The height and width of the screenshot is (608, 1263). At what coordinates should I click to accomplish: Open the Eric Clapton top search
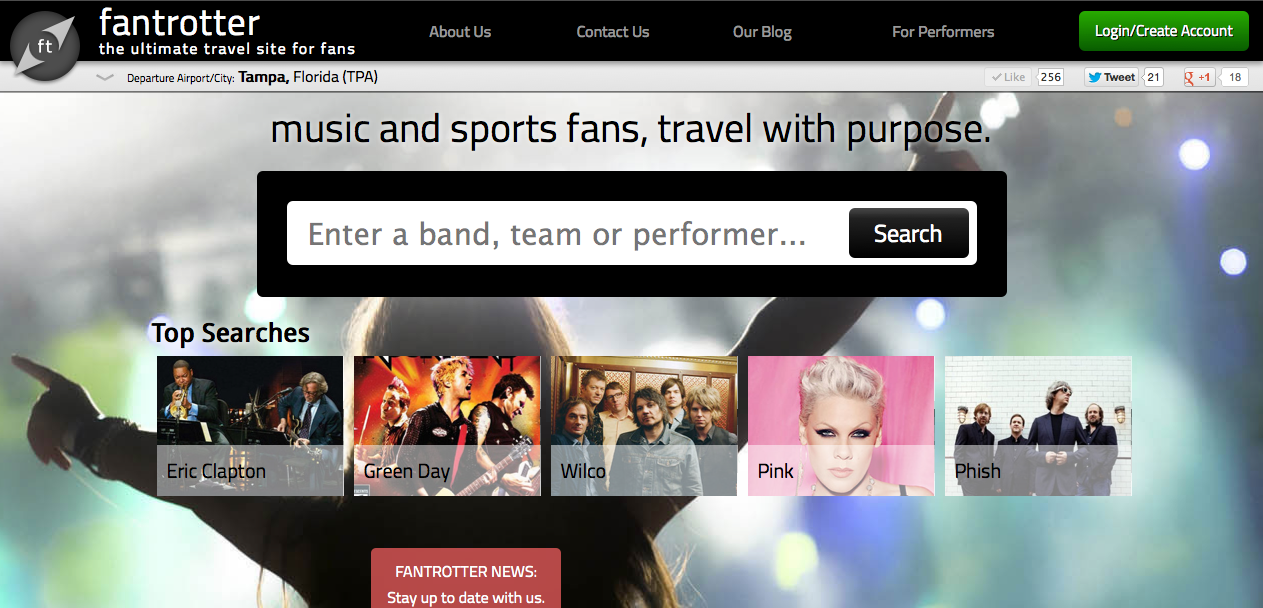(249, 425)
